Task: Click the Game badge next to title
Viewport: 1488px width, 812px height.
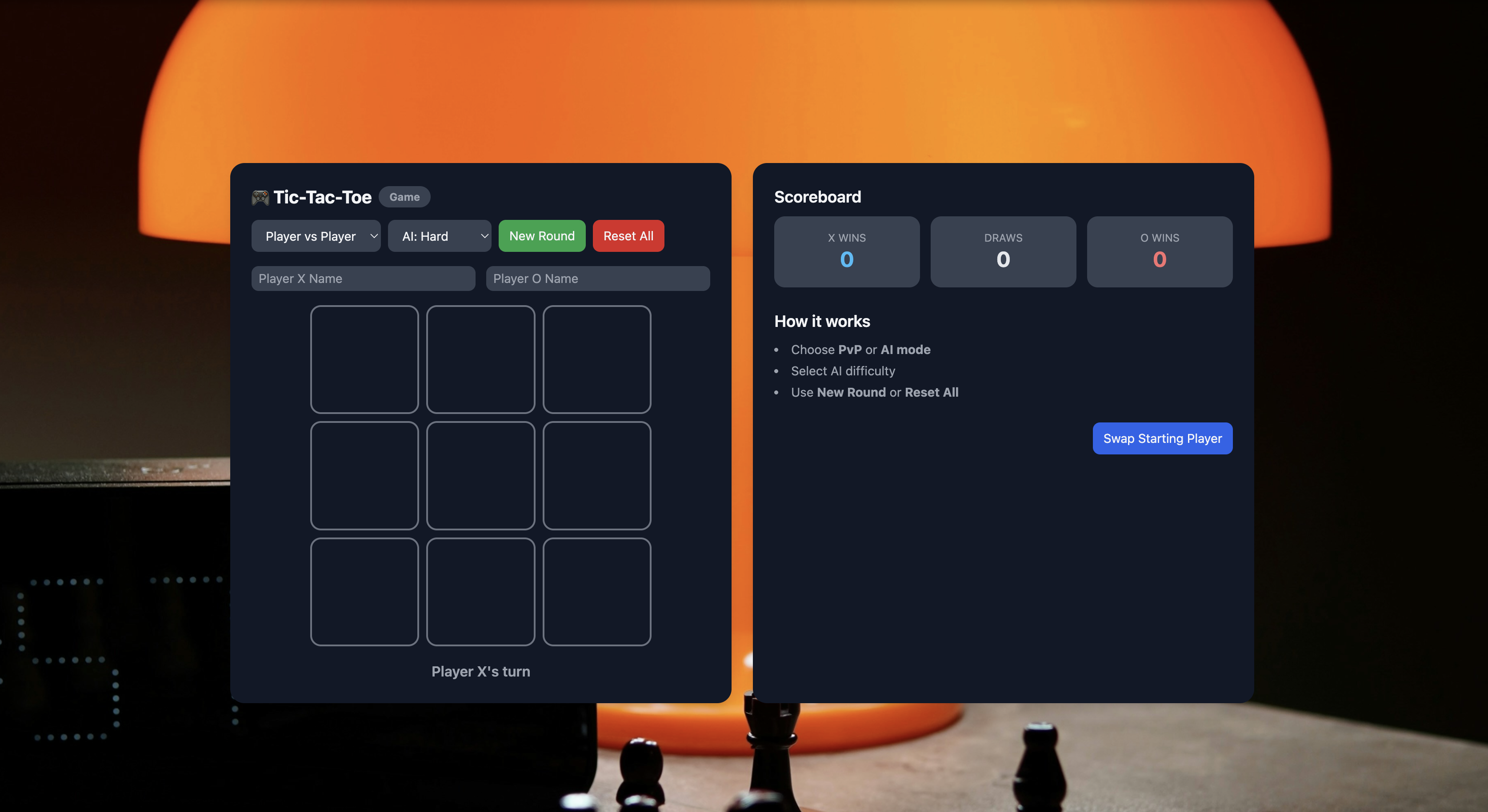Action: coord(404,197)
